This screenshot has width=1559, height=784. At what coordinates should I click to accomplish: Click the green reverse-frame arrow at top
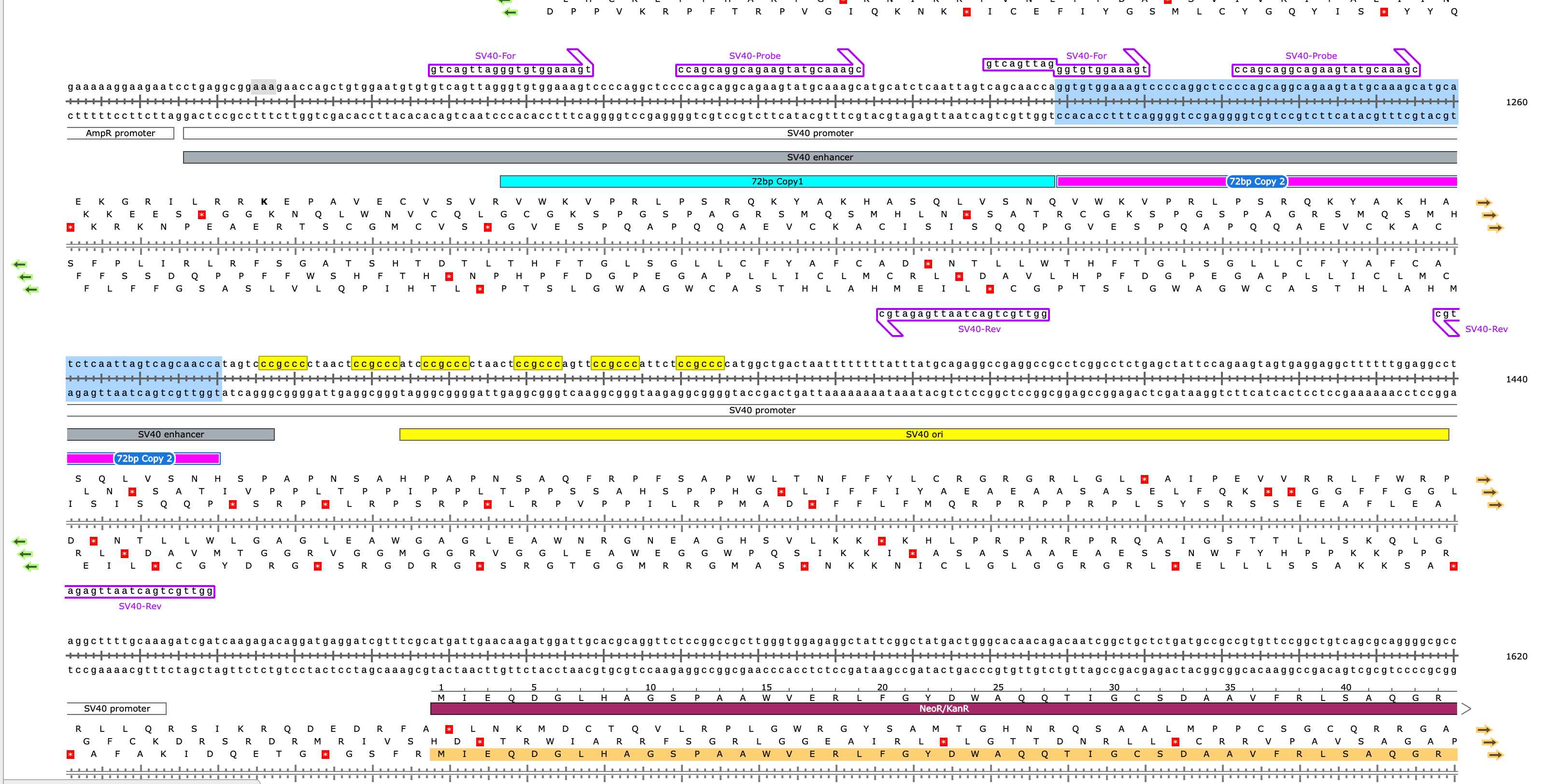510,12
